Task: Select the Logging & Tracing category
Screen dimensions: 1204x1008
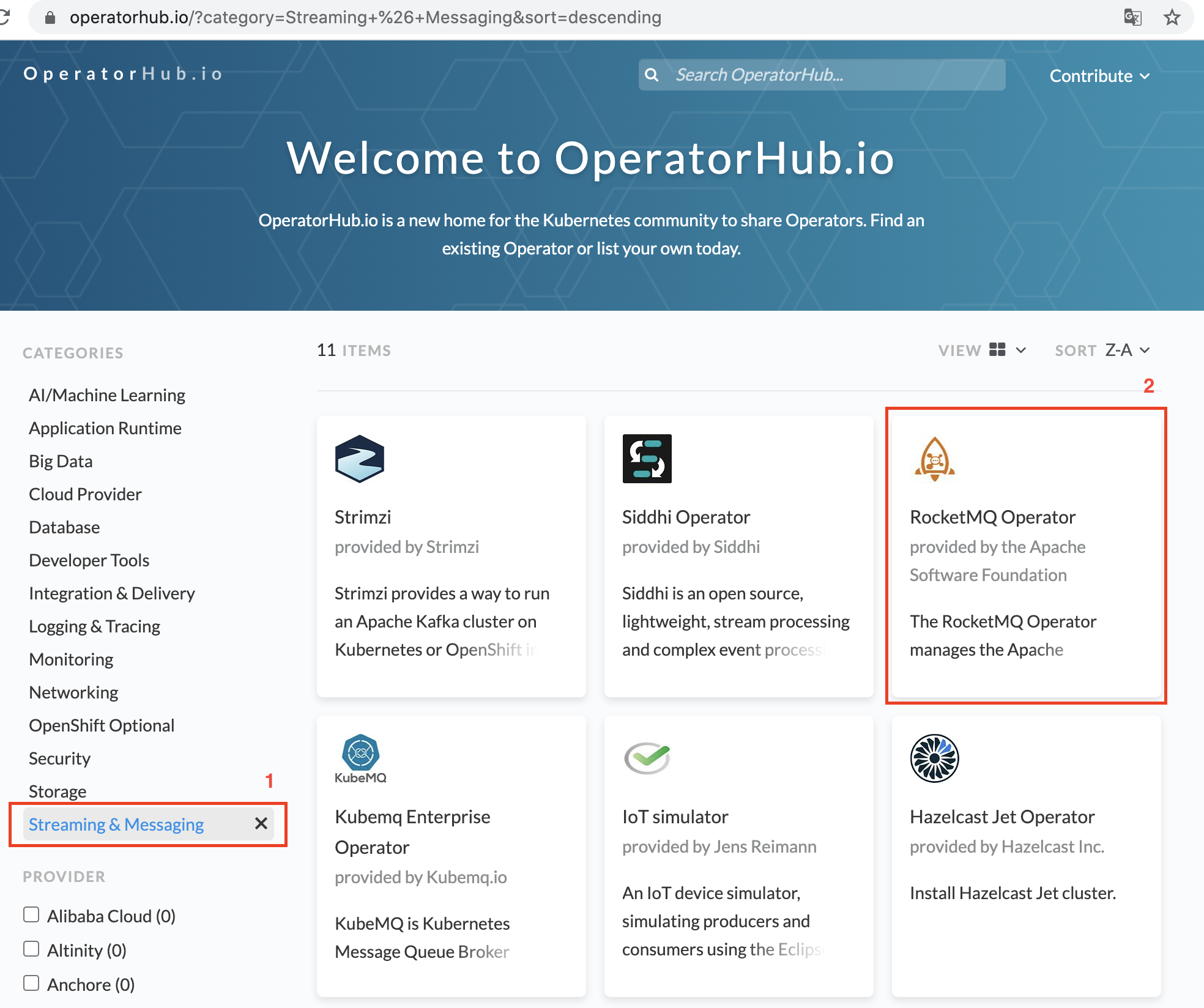Action: pyautogui.click(x=95, y=626)
